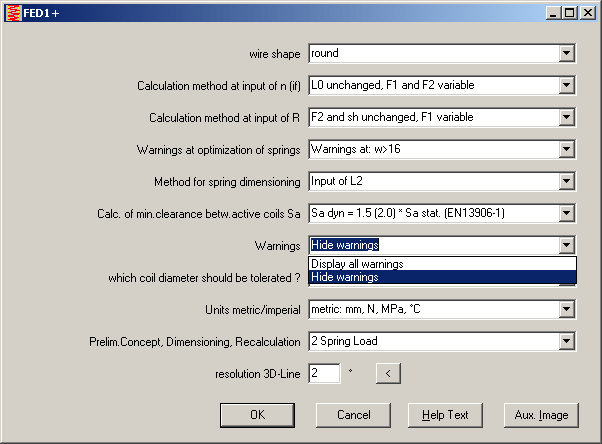This screenshot has width=602, height=444.
Task: Expand Calculation method at input of R dropdown
Action: click(566, 117)
